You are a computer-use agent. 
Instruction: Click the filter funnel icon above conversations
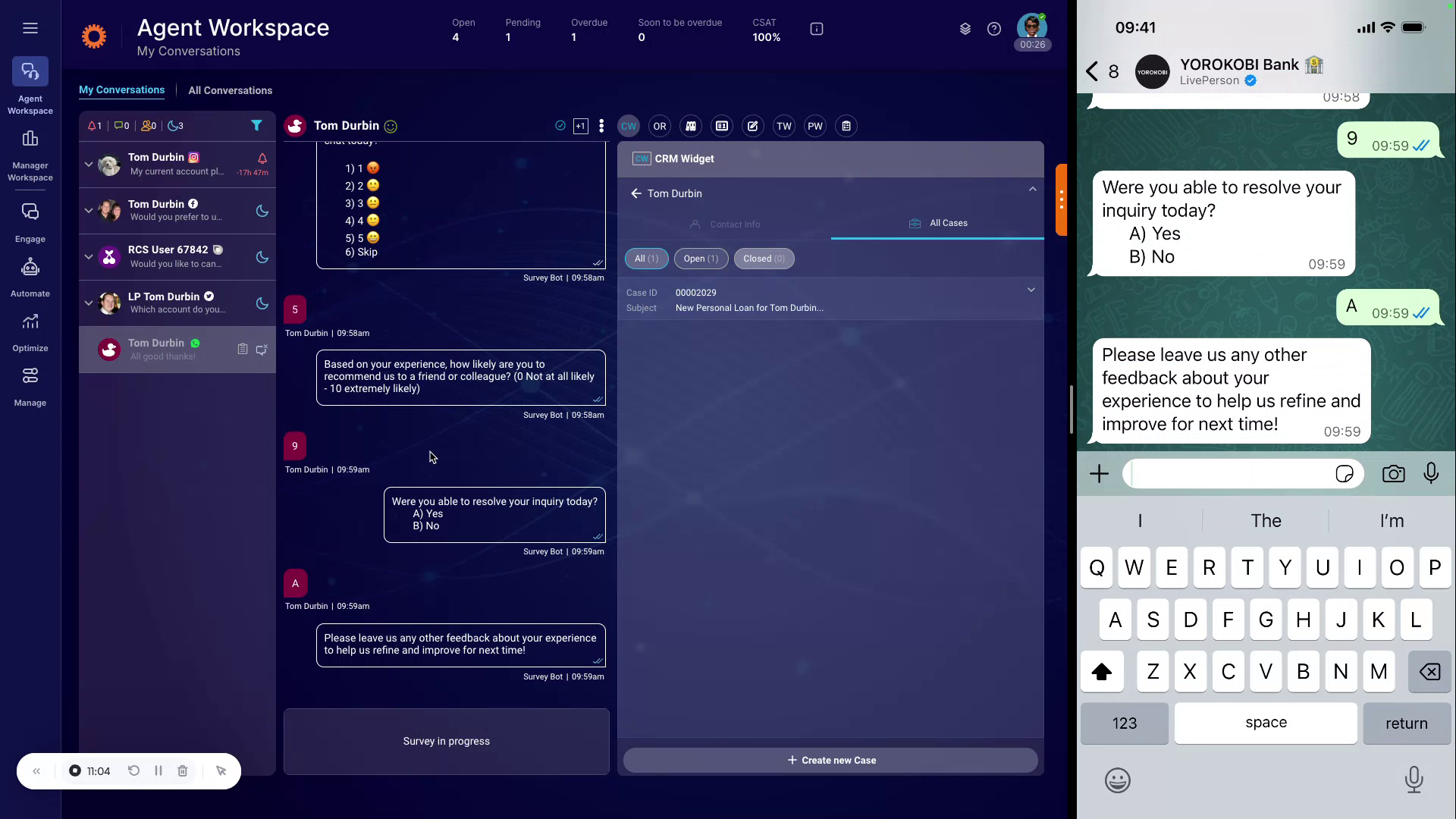coord(256,125)
